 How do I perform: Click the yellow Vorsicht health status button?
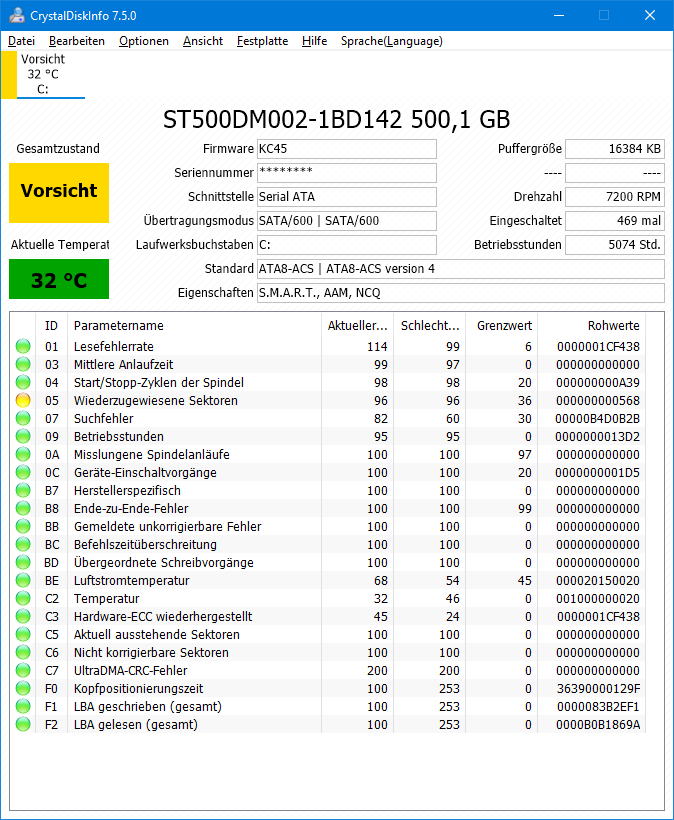[59, 193]
